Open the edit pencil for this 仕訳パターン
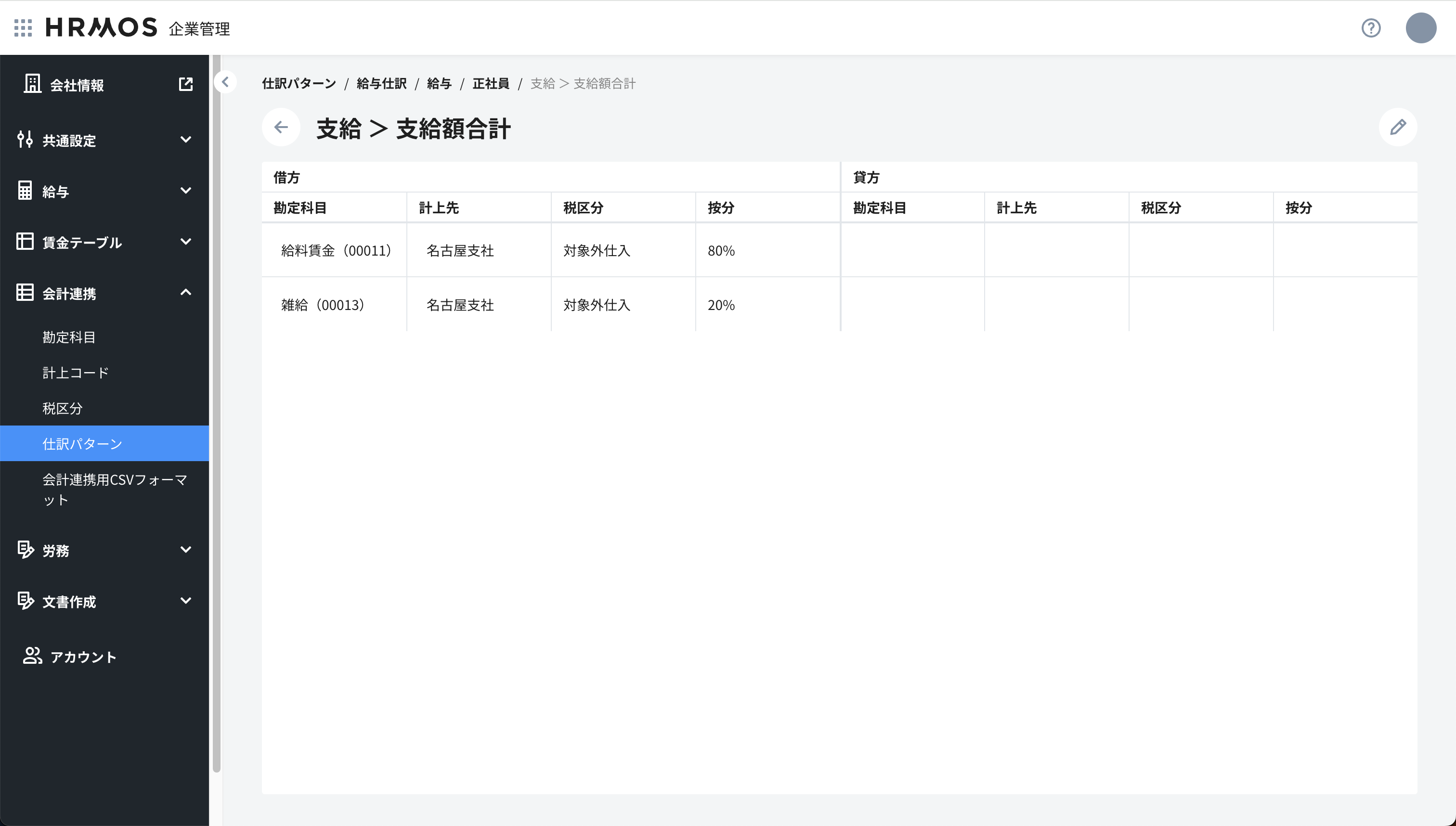Image resolution: width=1456 pixels, height=826 pixels. [x=1398, y=127]
